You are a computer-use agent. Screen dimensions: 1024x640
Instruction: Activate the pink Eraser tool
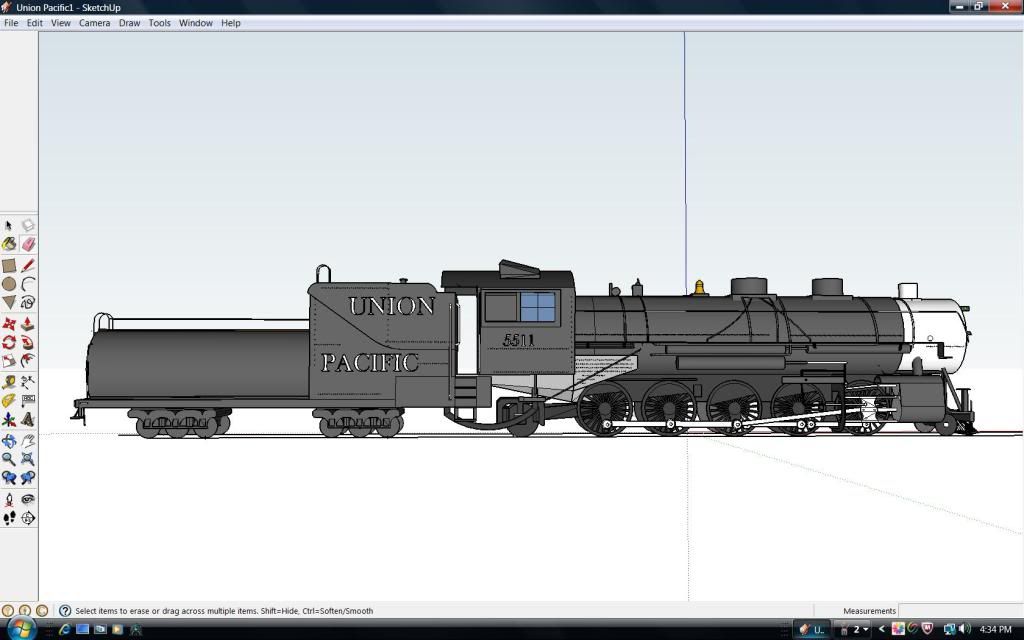point(27,244)
